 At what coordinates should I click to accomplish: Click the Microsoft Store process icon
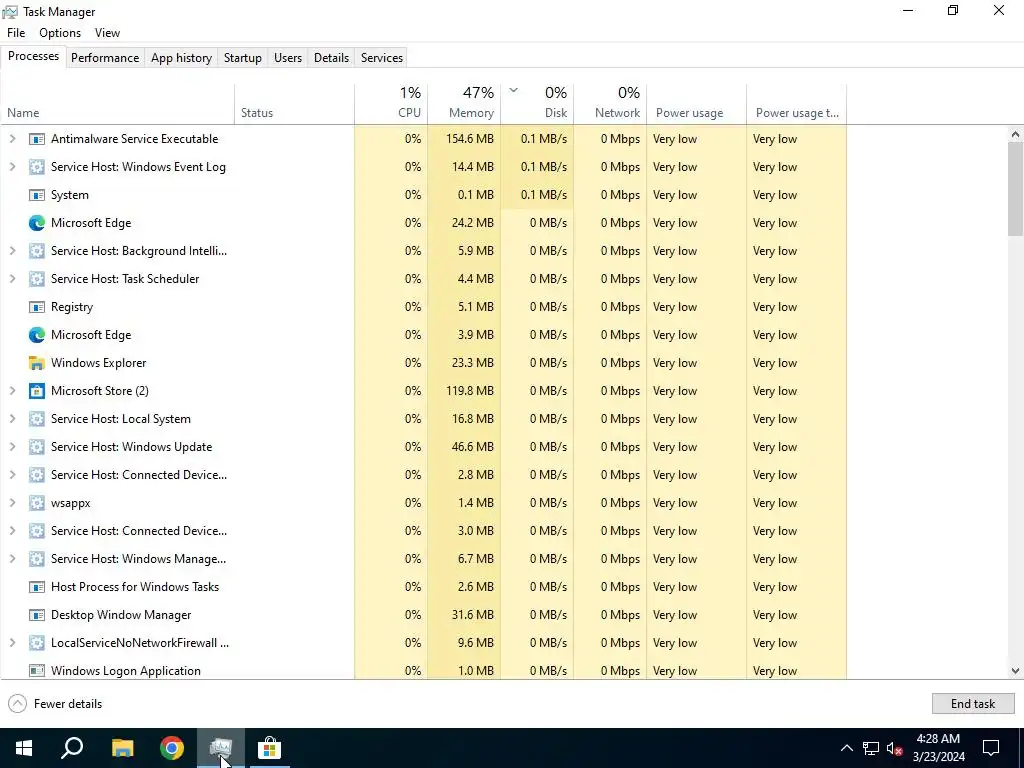[37, 391]
